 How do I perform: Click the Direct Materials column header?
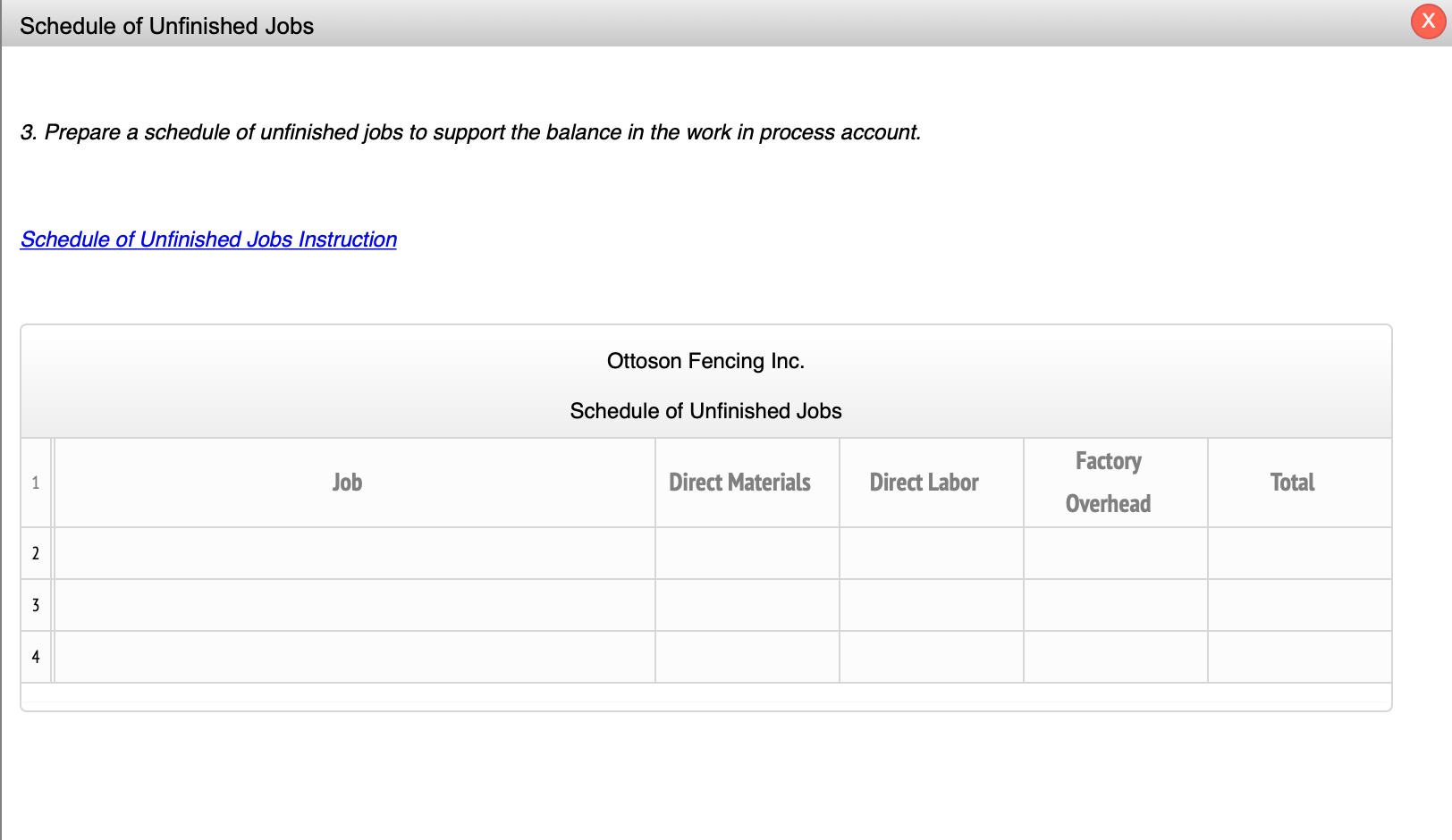(x=739, y=483)
